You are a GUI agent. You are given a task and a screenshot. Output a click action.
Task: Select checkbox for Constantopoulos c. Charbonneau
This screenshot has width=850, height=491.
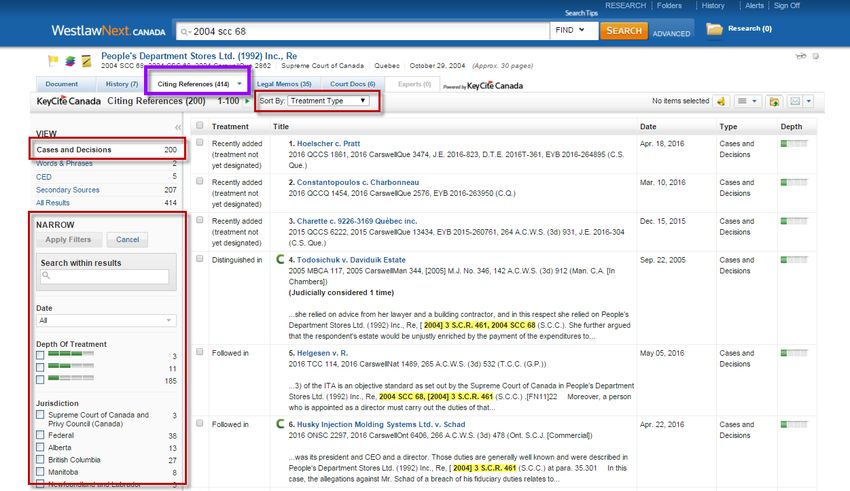point(199,181)
